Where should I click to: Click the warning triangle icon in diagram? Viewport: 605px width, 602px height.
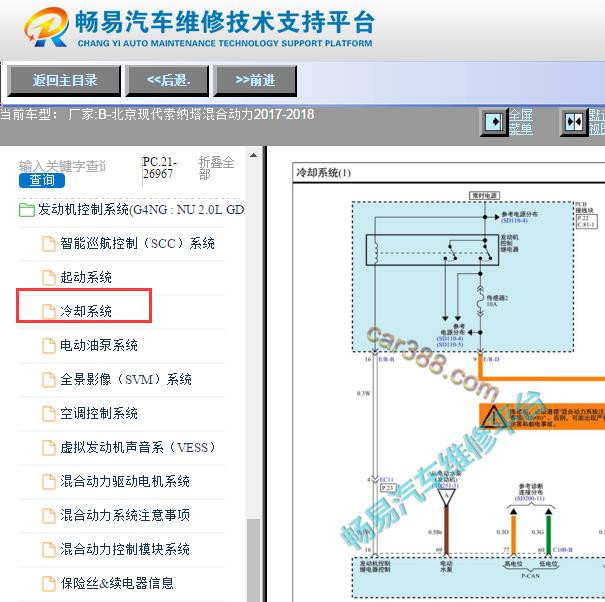(x=493, y=417)
